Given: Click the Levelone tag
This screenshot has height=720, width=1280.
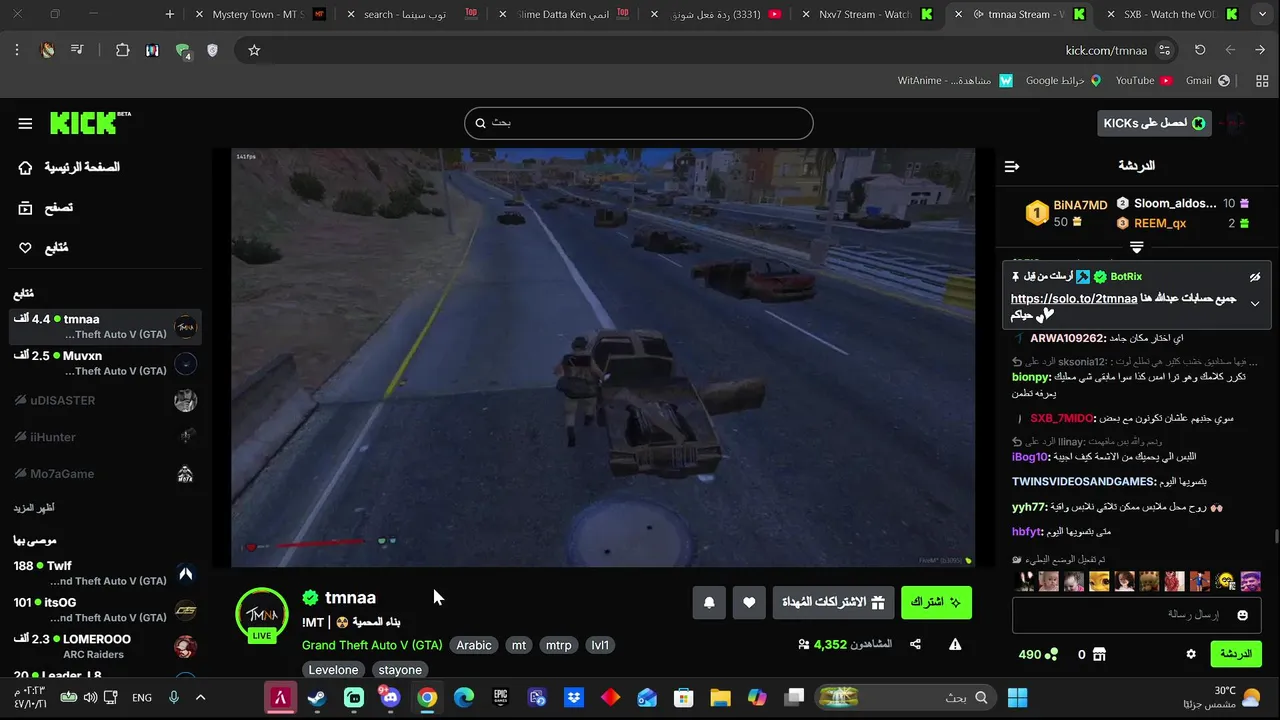Looking at the screenshot, I should 333,670.
